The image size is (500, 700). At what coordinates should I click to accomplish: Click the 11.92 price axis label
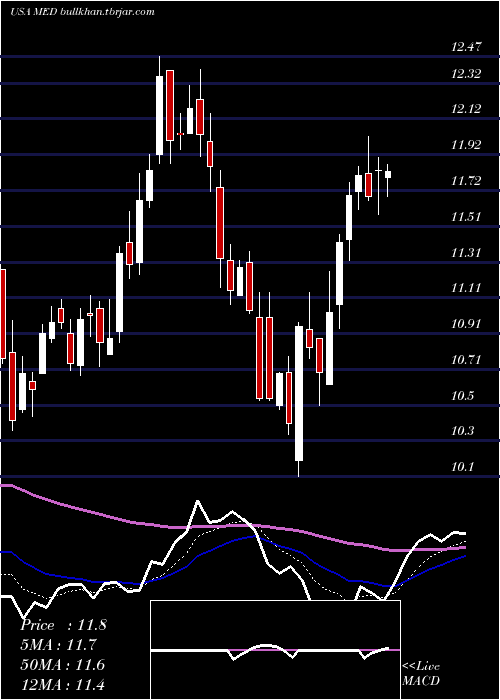point(466,145)
